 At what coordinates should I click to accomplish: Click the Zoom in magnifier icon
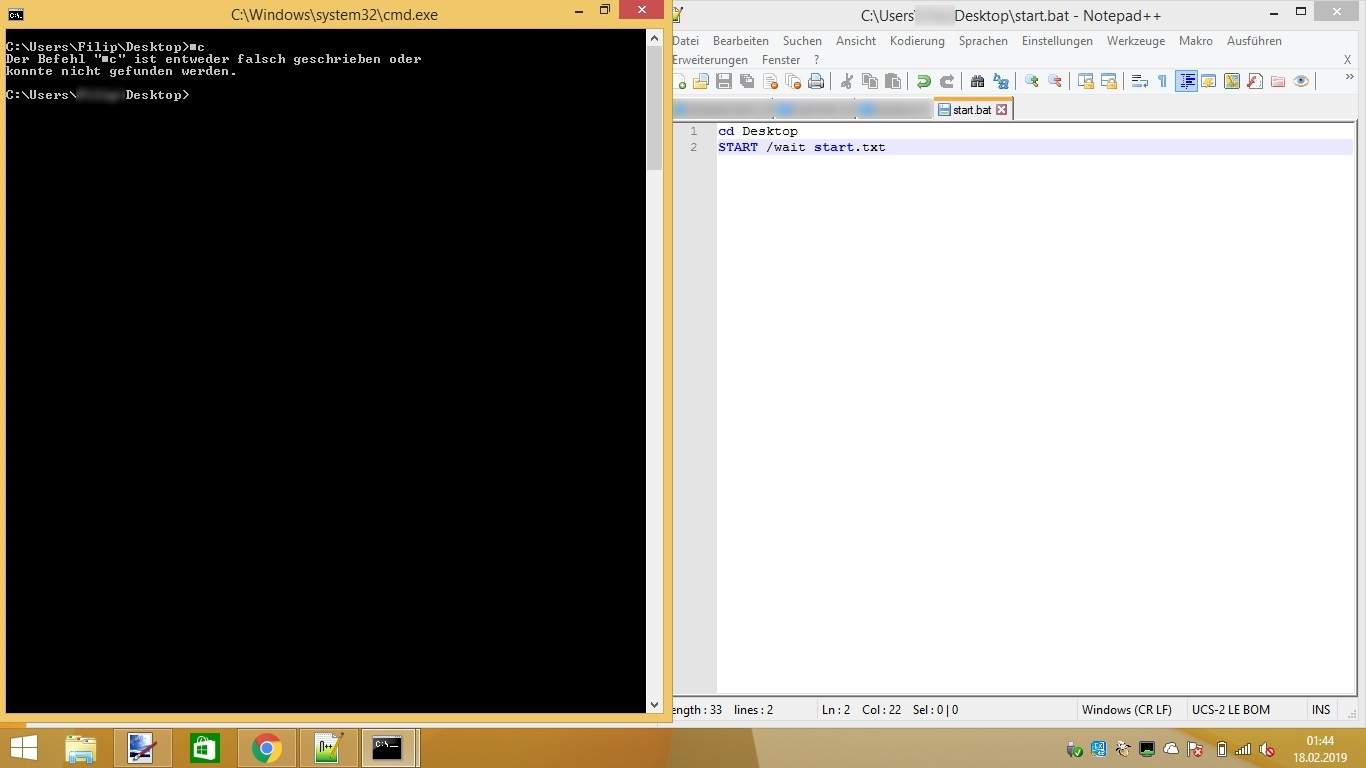1031,82
